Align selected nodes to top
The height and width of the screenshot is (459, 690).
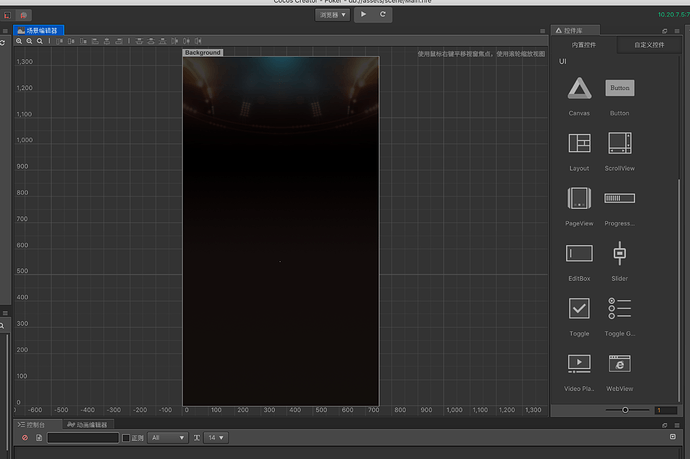coord(59,41)
